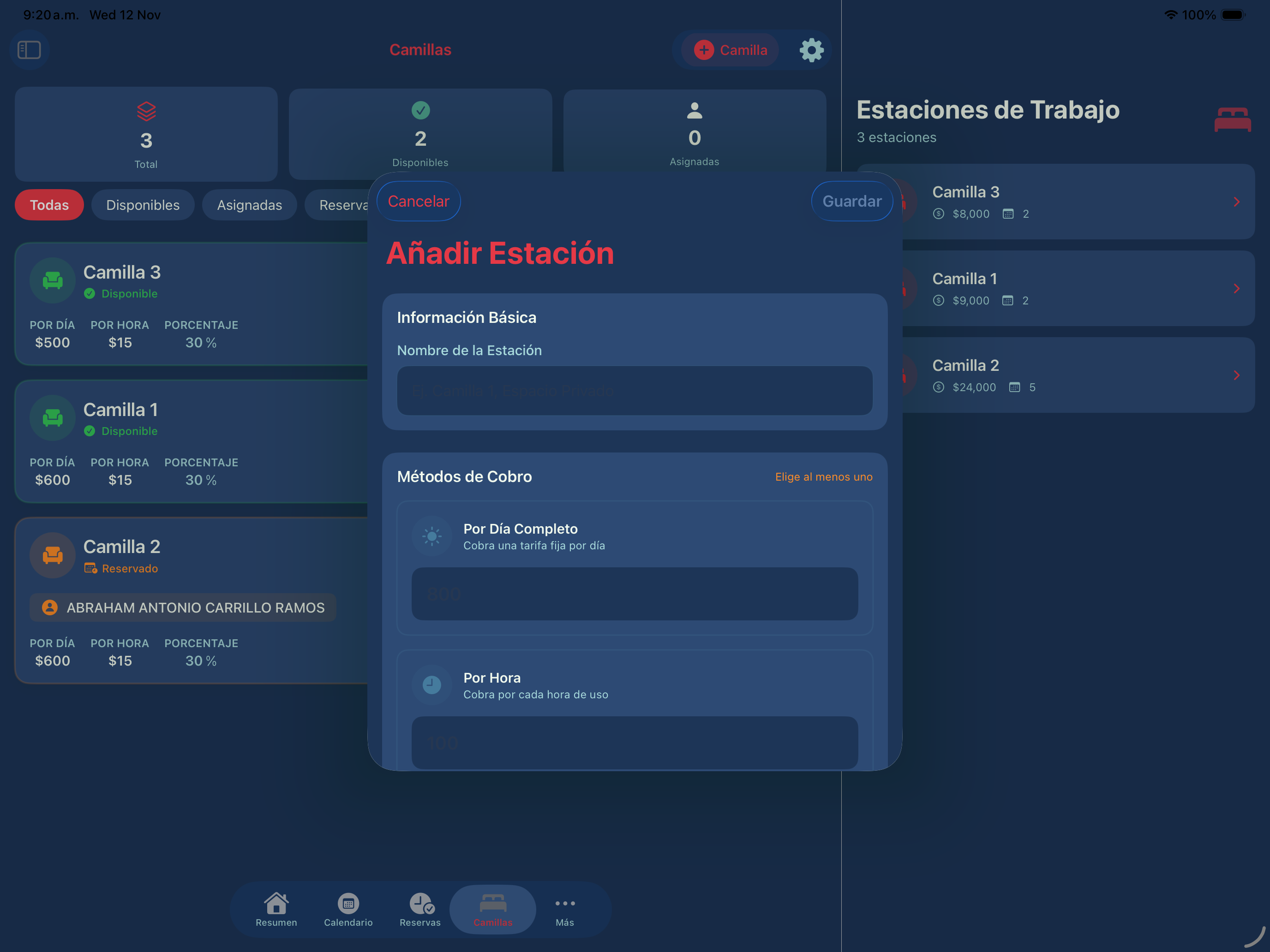Expand Camilla 2 station chevron

click(1236, 375)
